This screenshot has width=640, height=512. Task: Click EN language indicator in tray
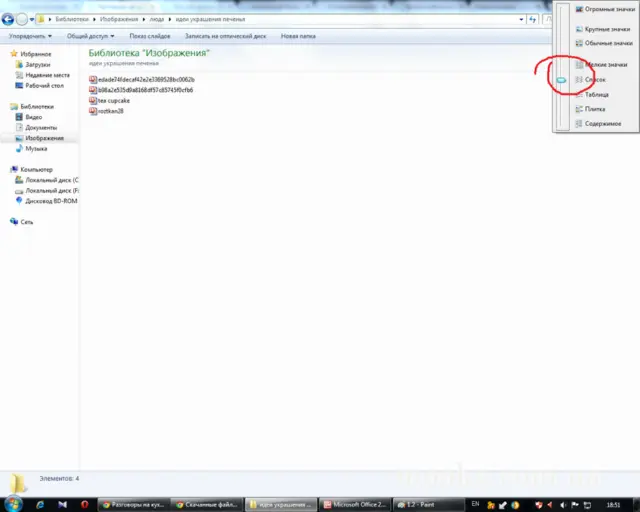coord(475,504)
